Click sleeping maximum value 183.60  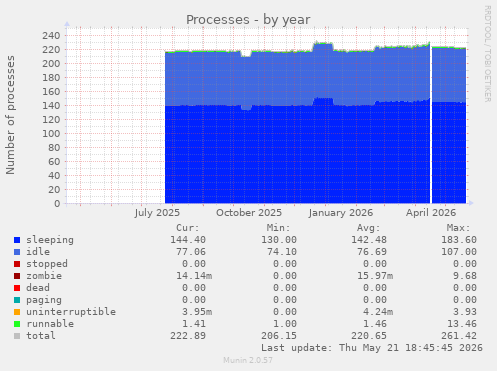pyautogui.click(x=459, y=240)
